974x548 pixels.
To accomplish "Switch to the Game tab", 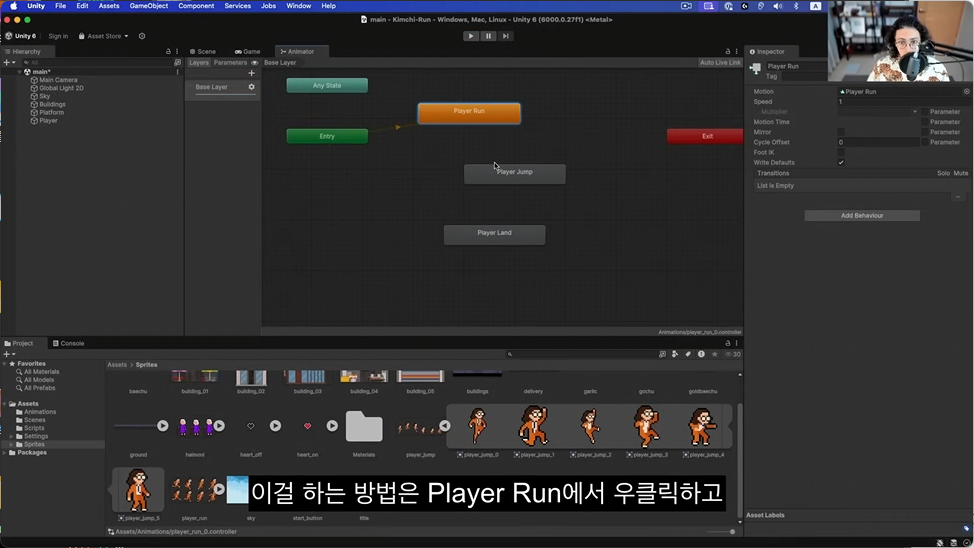I will coord(247,52).
